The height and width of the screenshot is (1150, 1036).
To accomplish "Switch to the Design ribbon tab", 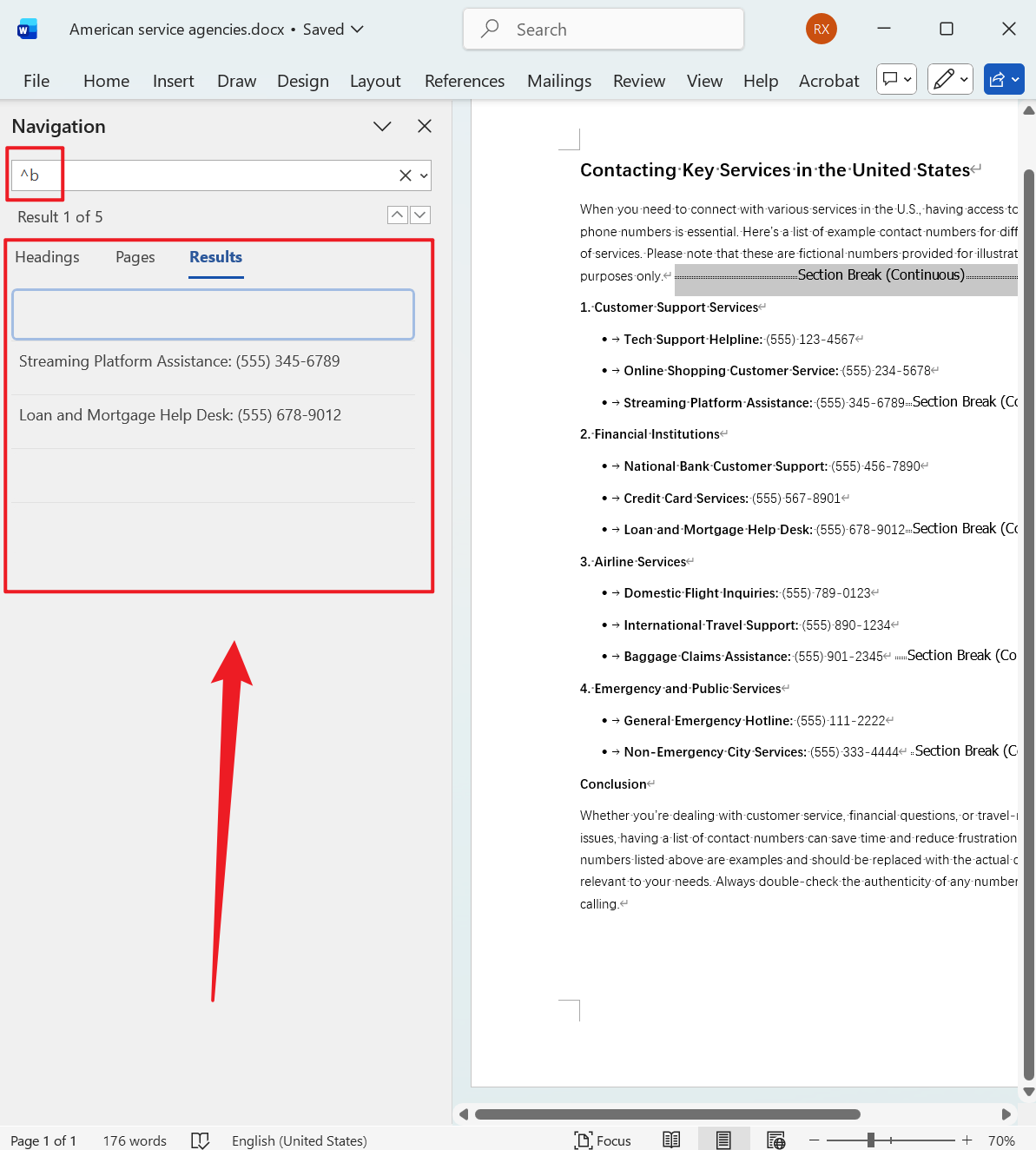I will click(x=302, y=80).
